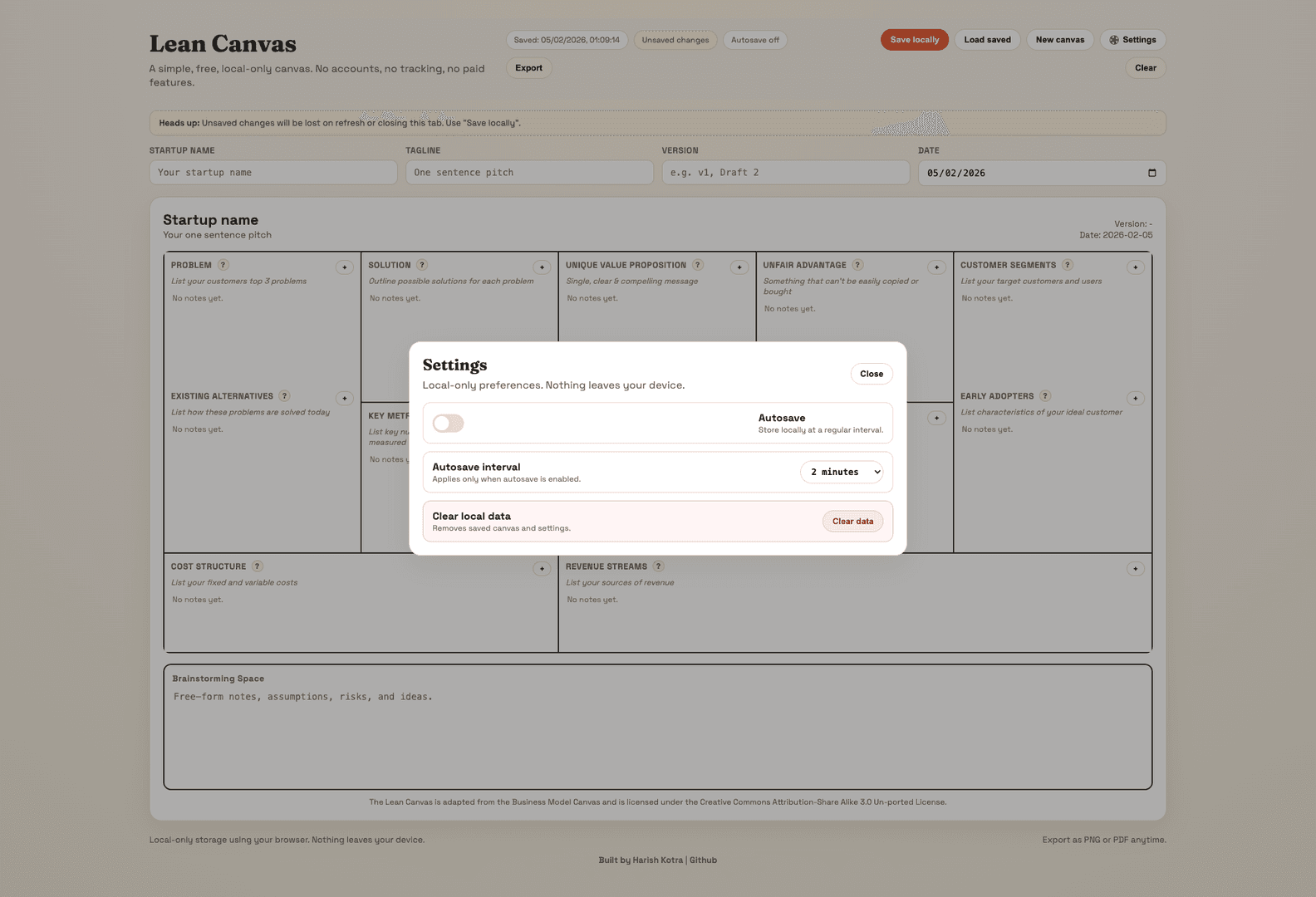Add a note to Revenue Streams
Viewport: 1316px width, 897px height.
(1136, 569)
